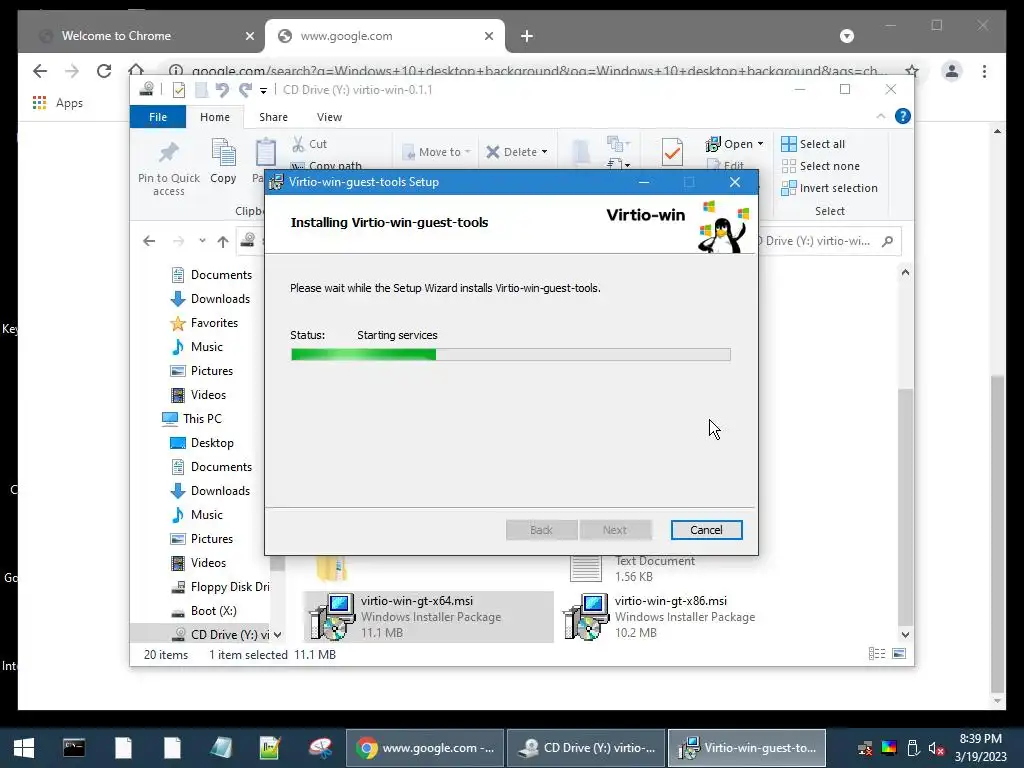The width and height of the screenshot is (1024, 768).
Task: Click Invert selection in ribbon
Action: pyautogui.click(x=829, y=188)
